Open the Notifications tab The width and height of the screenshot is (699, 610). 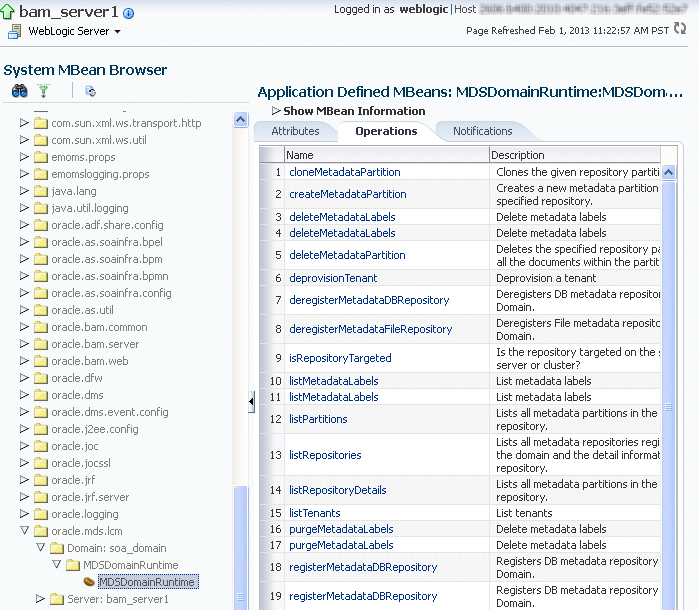482,131
